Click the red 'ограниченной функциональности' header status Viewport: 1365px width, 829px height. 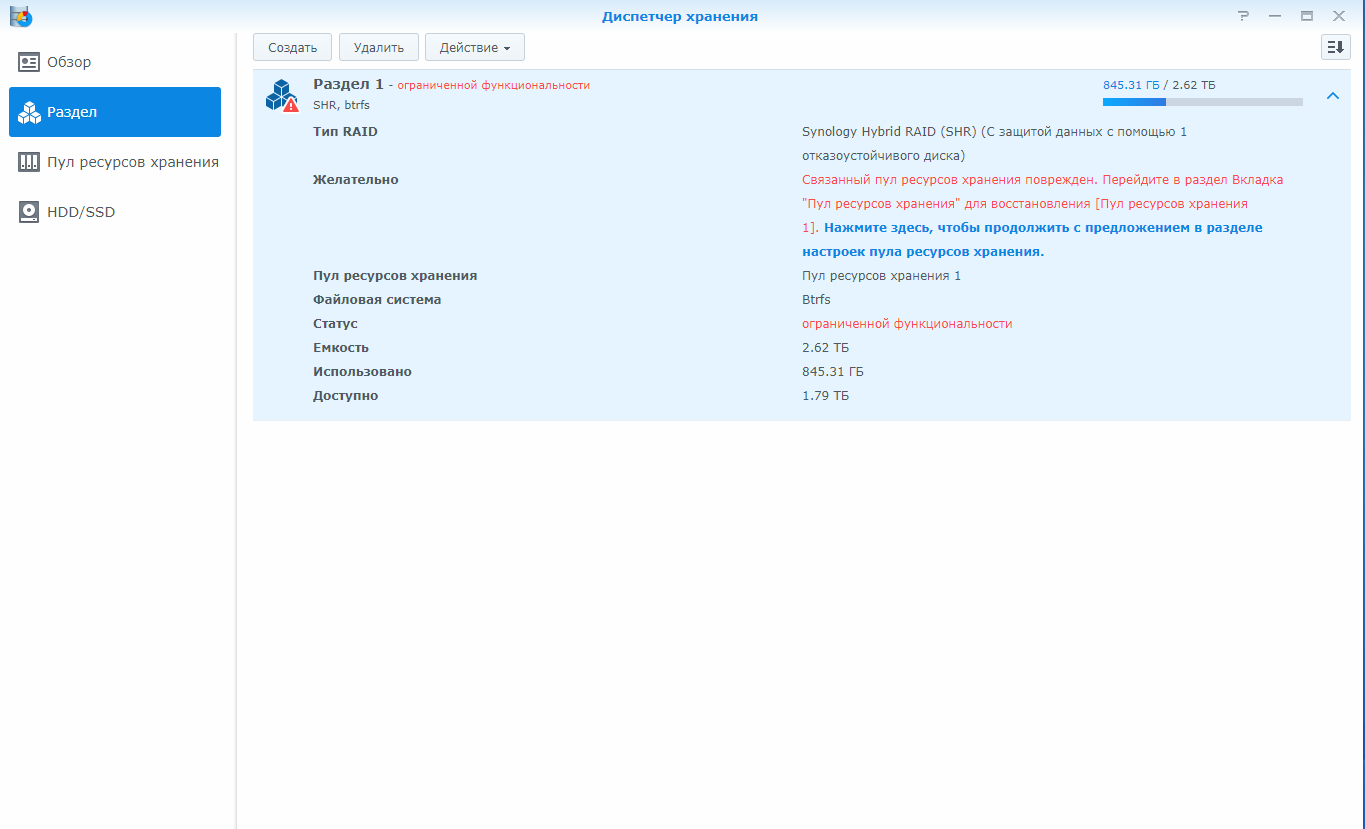(494, 85)
